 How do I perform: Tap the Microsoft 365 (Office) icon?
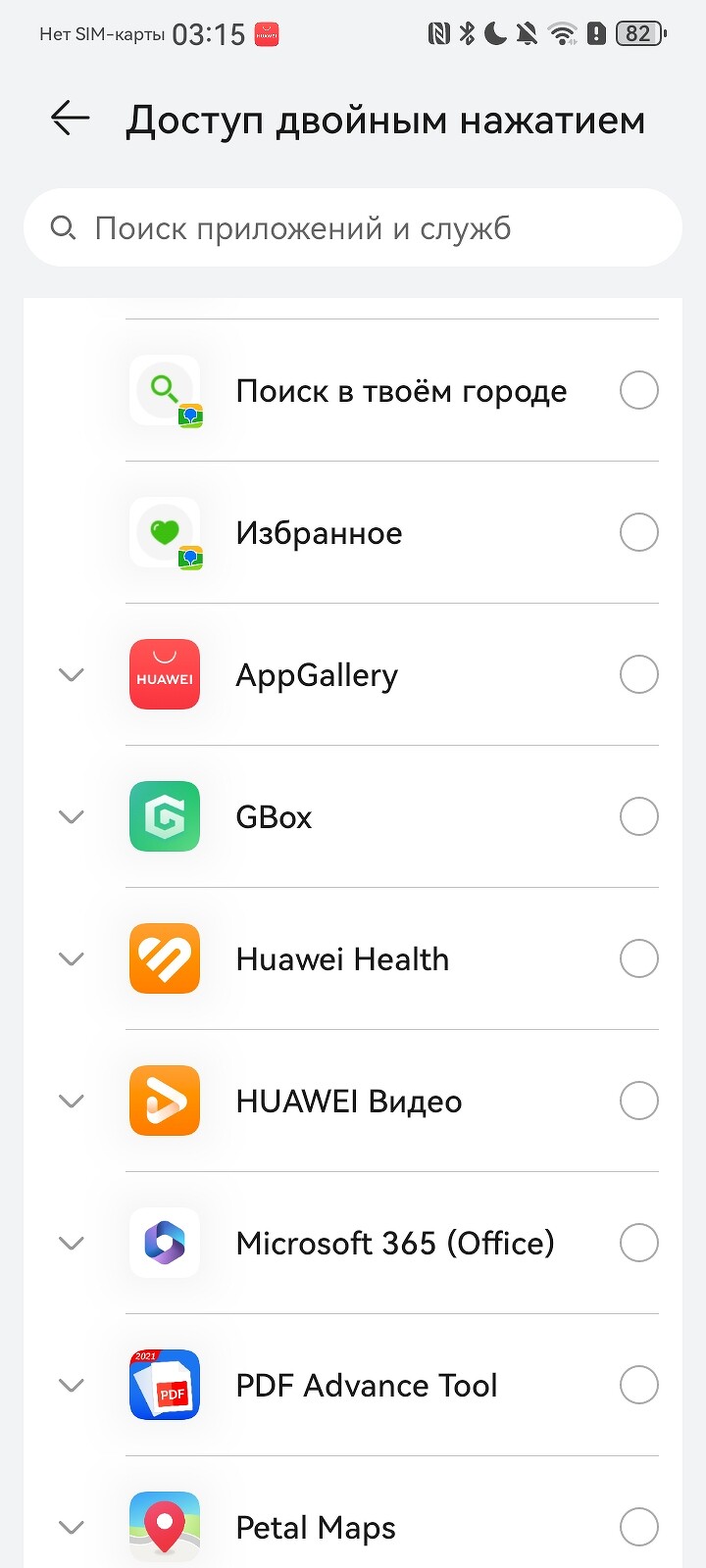(x=165, y=1243)
